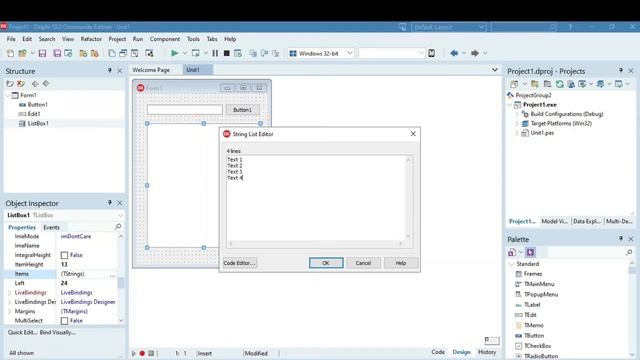Expand the Margins property
The height and width of the screenshot is (360, 640).
tap(9, 311)
